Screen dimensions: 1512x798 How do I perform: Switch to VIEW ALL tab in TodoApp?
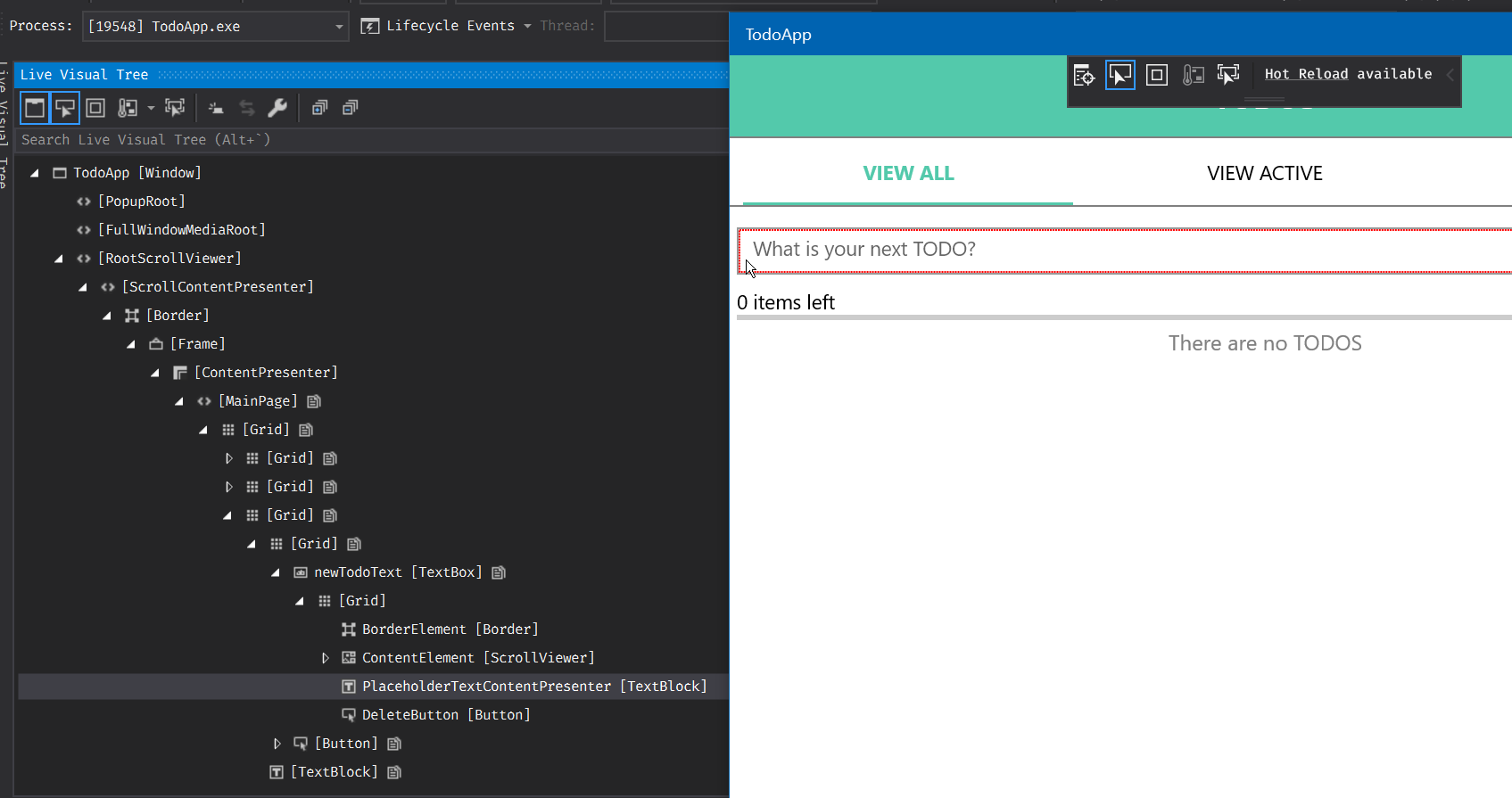coord(908,174)
